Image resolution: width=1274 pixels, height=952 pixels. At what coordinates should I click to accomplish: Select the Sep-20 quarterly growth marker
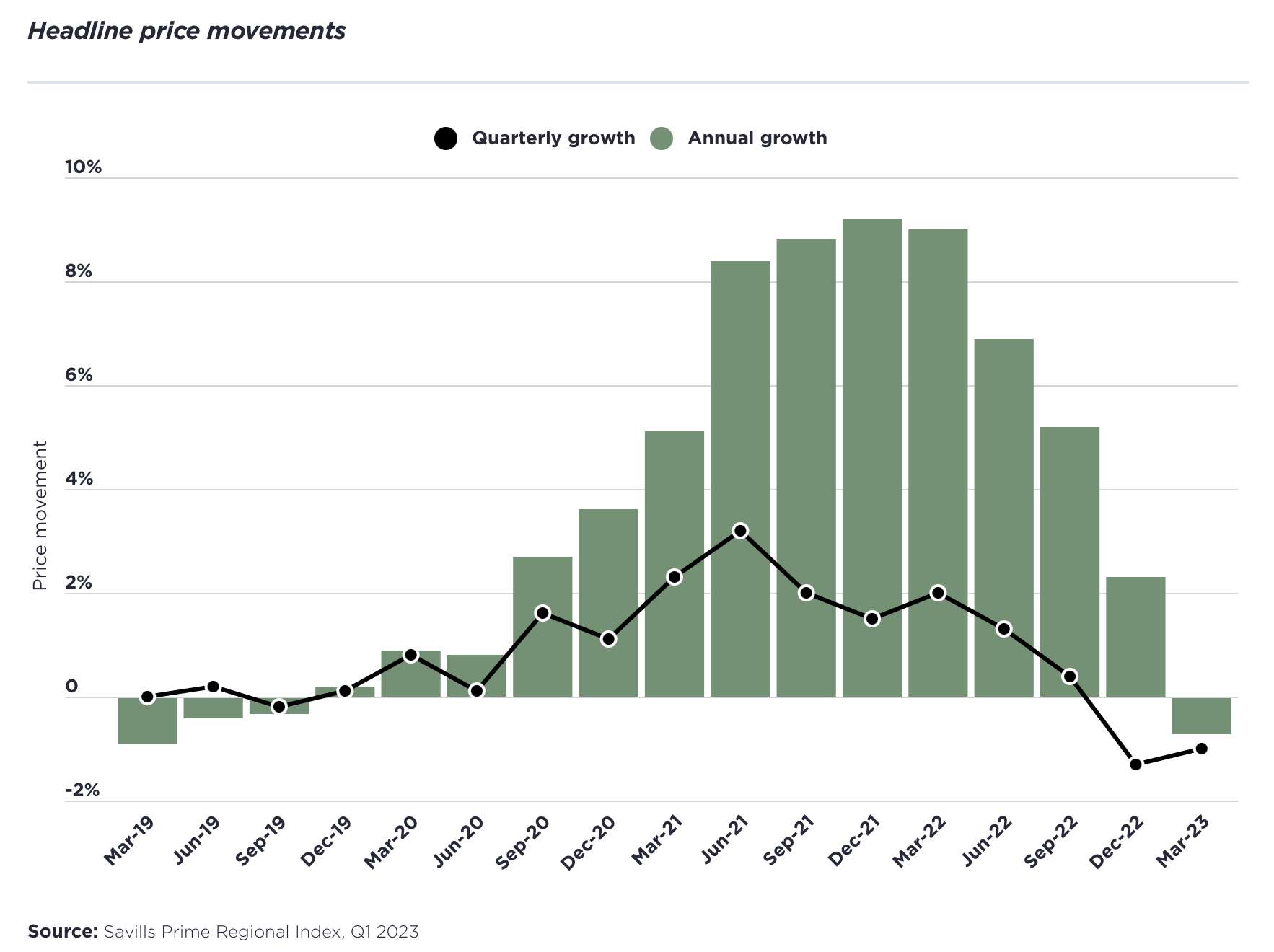(x=542, y=613)
